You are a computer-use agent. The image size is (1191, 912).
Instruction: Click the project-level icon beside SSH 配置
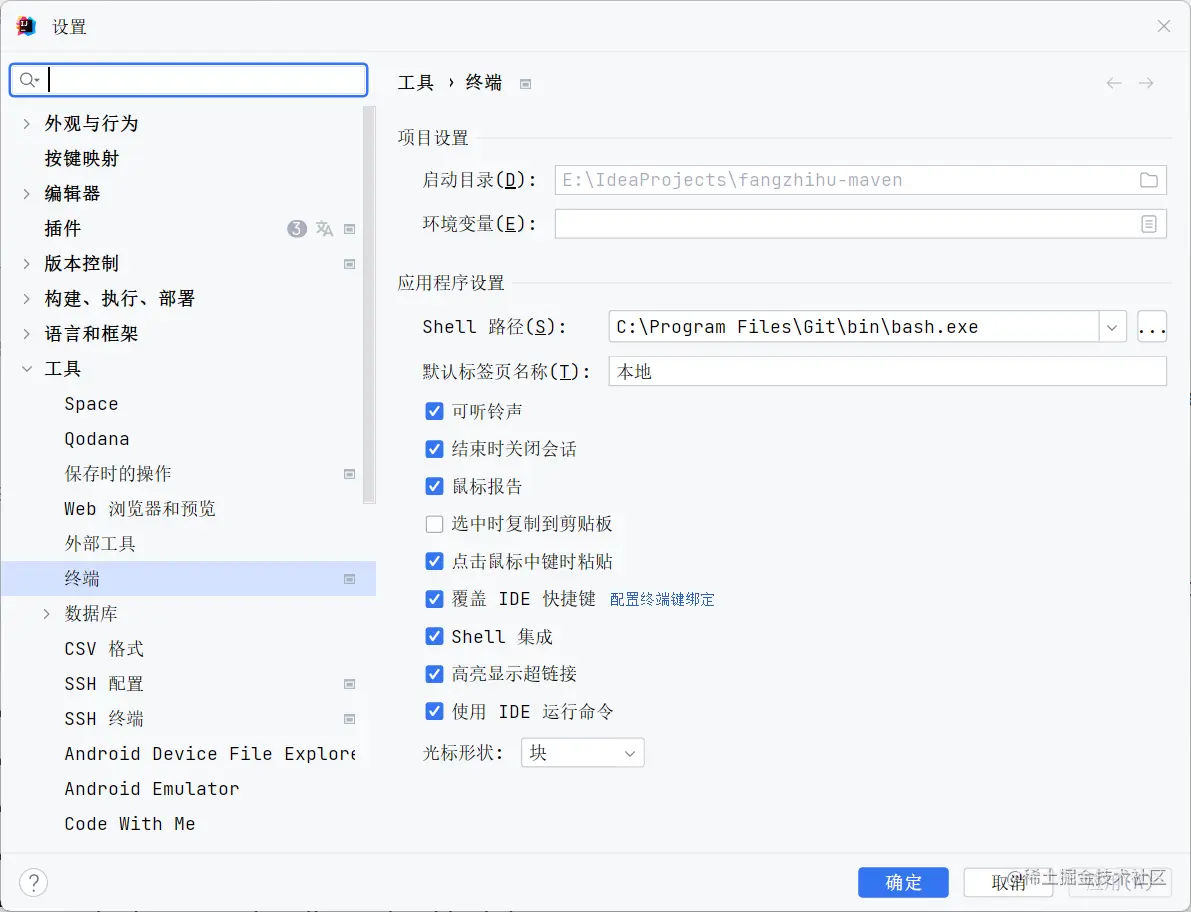[x=349, y=684]
